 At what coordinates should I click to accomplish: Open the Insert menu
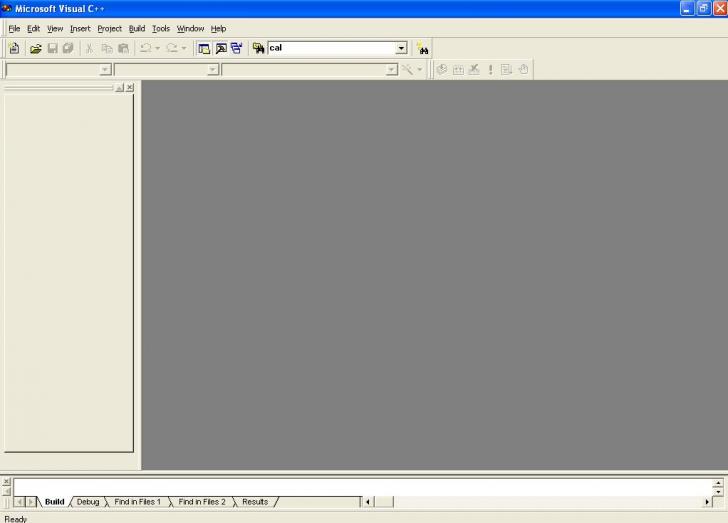coord(80,29)
